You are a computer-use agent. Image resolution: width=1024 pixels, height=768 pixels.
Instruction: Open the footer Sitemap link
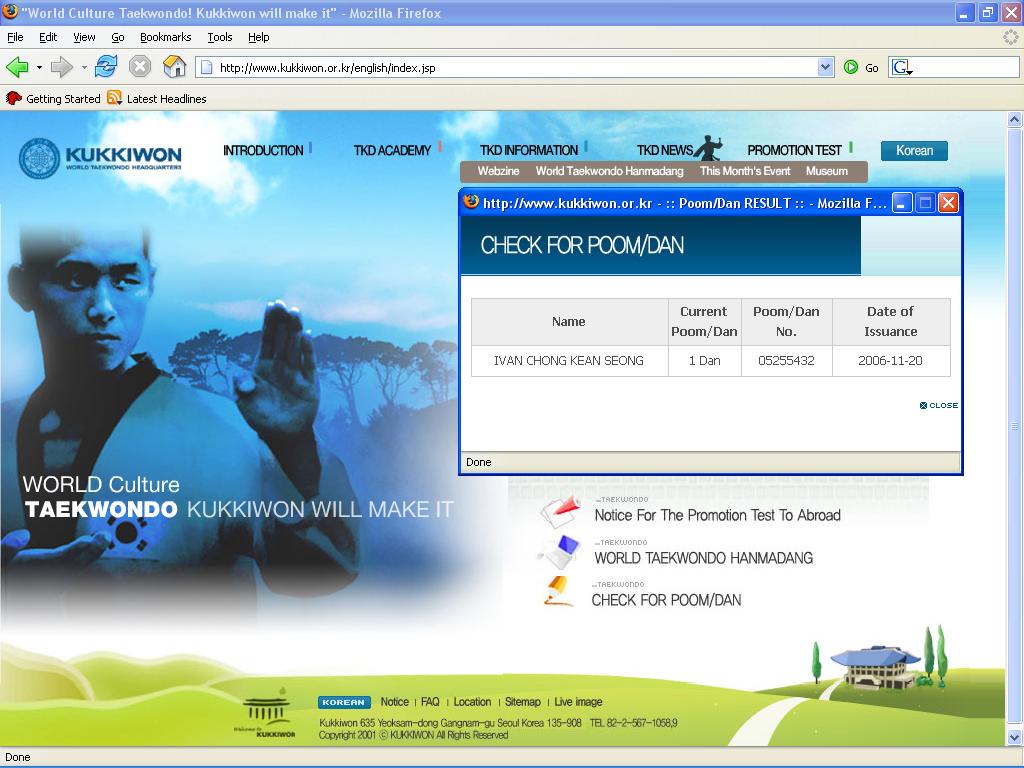522,701
